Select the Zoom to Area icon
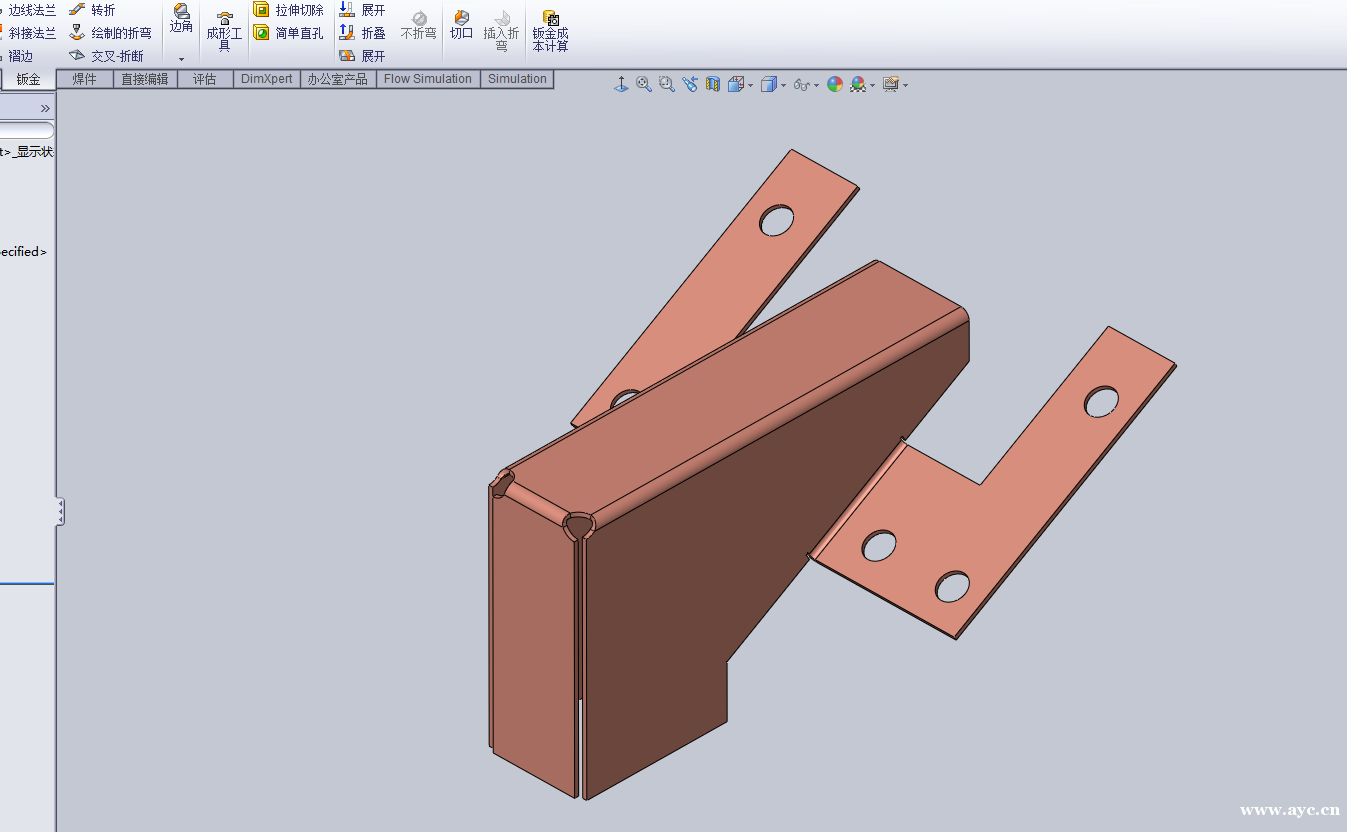 667,85
